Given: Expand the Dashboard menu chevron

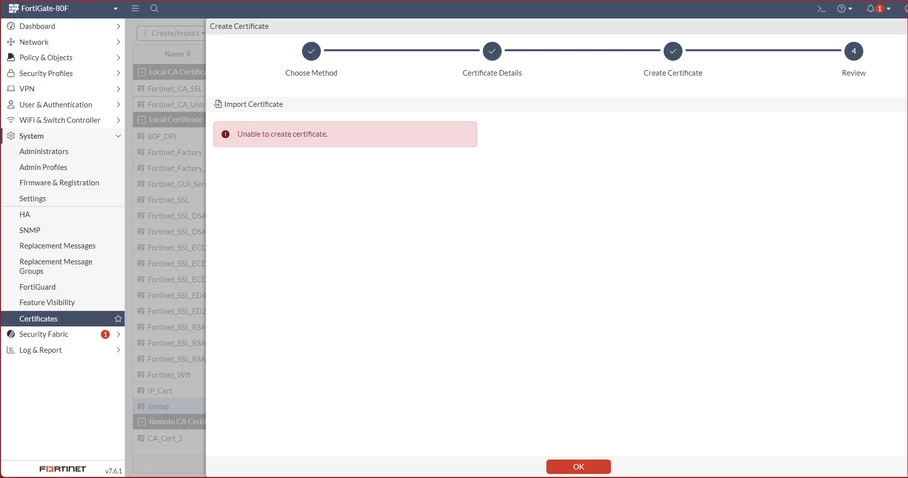Looking at the screenshot, I should (x=118, y=26).
